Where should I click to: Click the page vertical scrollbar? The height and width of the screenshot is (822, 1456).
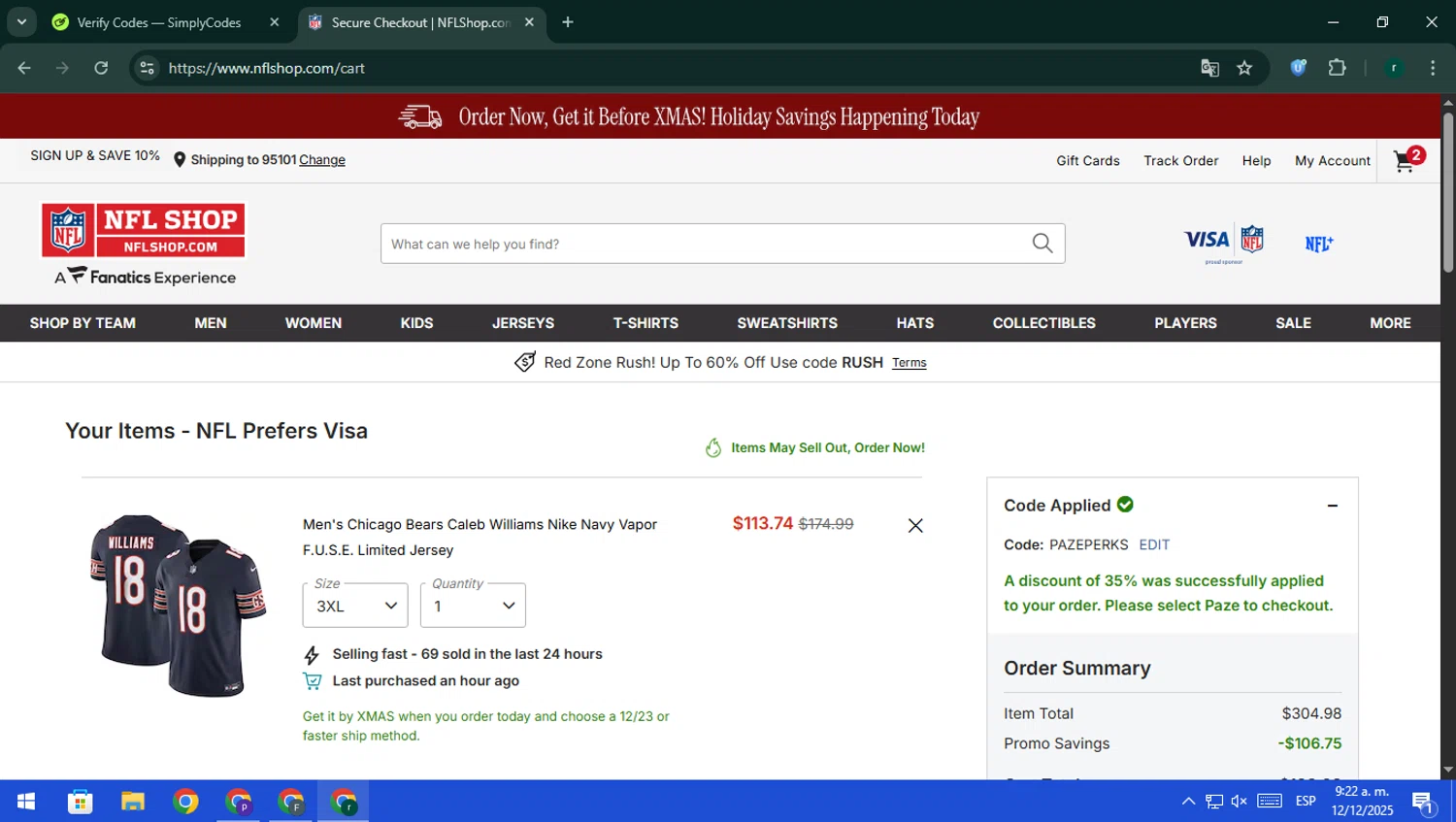coord(1448,194)
